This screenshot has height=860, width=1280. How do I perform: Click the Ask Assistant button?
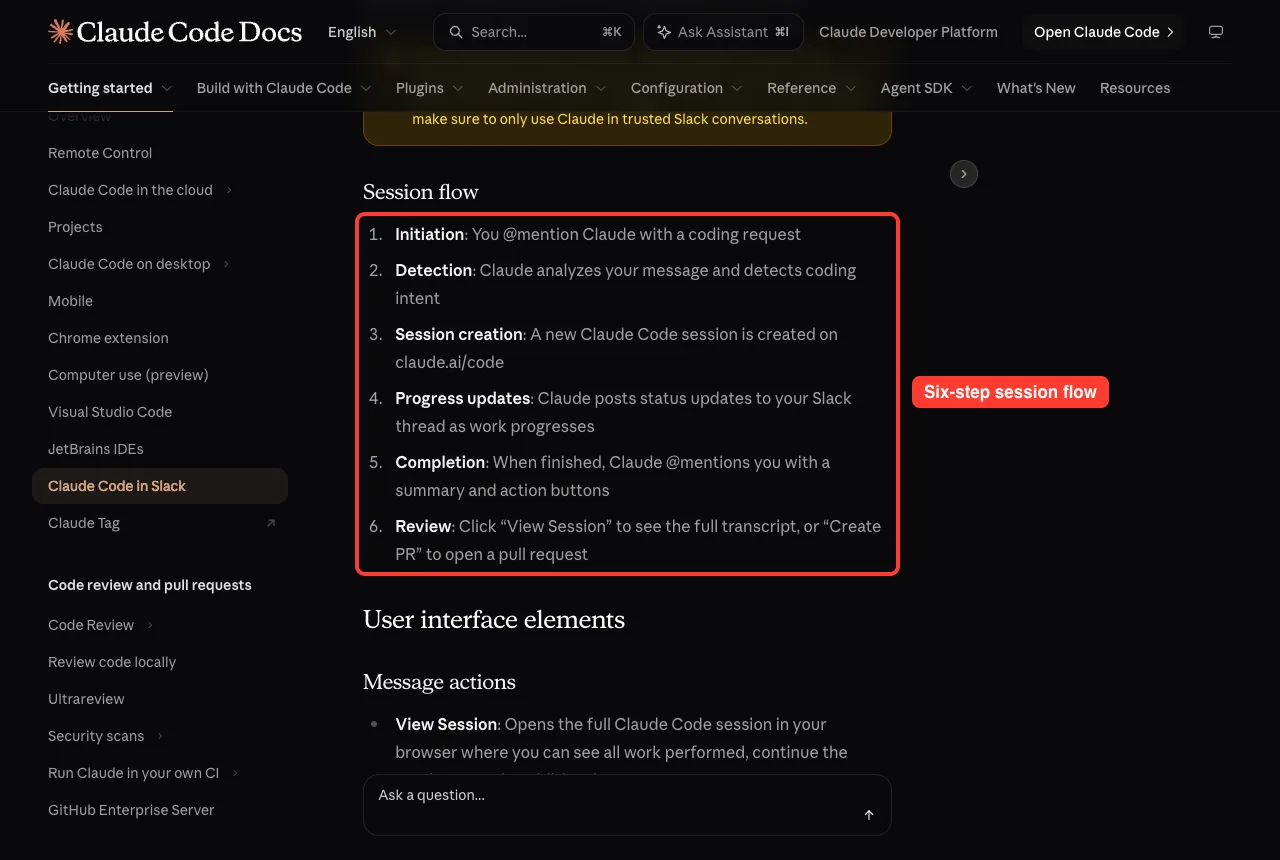point(723,32)
